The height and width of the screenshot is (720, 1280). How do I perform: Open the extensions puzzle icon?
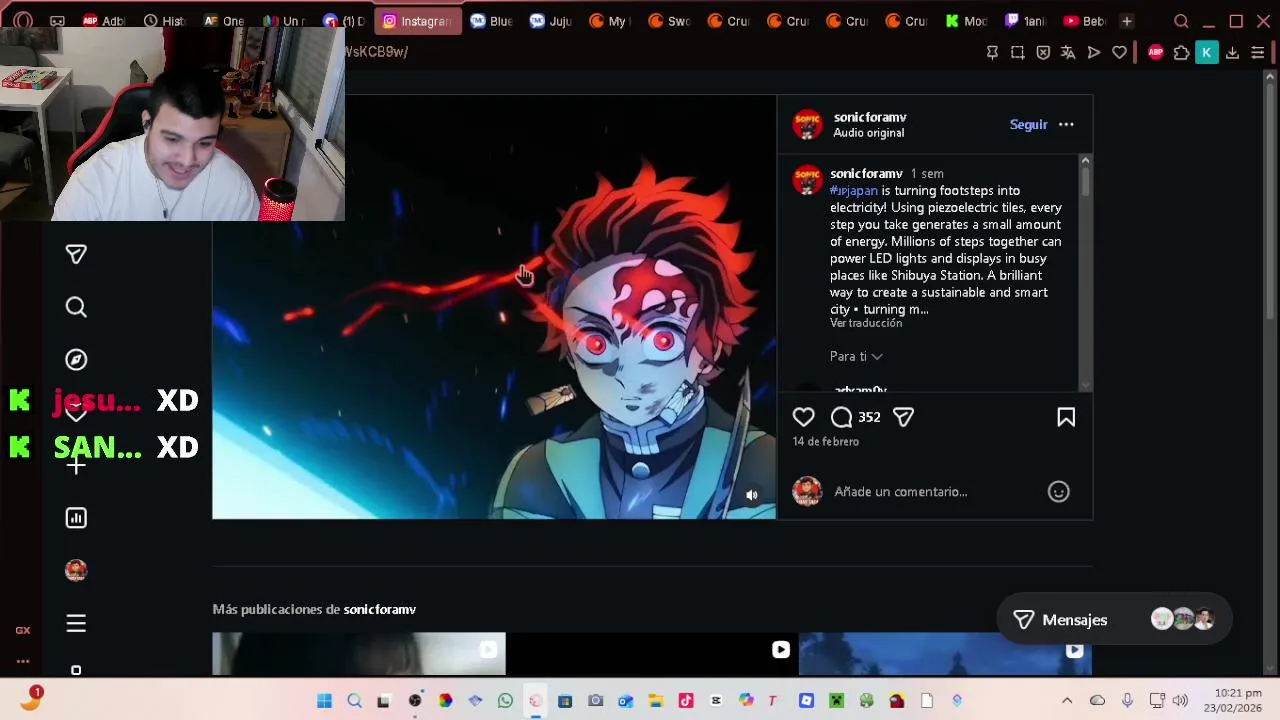click(x=1181, y=52)
